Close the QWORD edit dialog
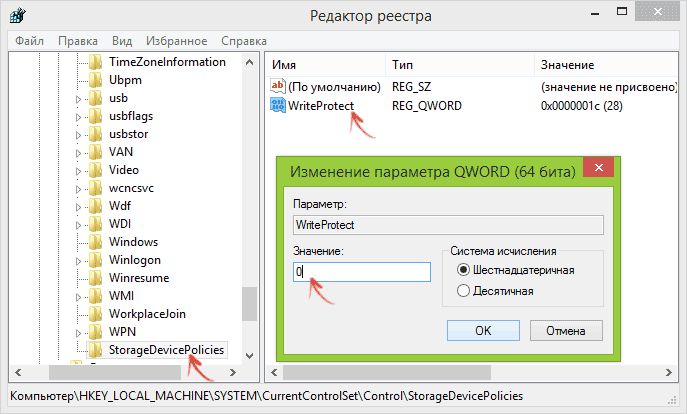The height and width of the screenshot is (414, 687). (598, 167)
